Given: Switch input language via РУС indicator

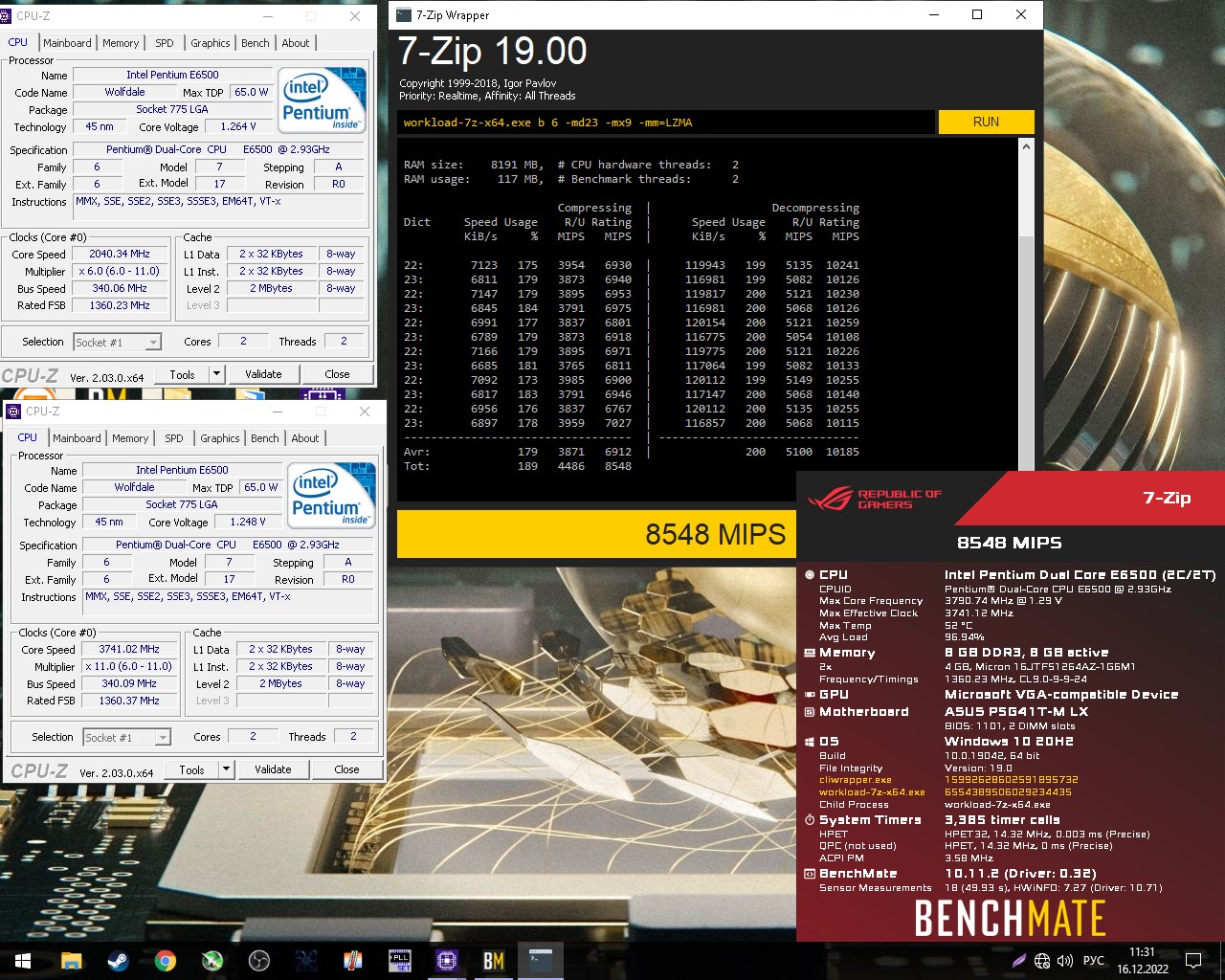Looking at the screenshot, I should coord(1094,961).
